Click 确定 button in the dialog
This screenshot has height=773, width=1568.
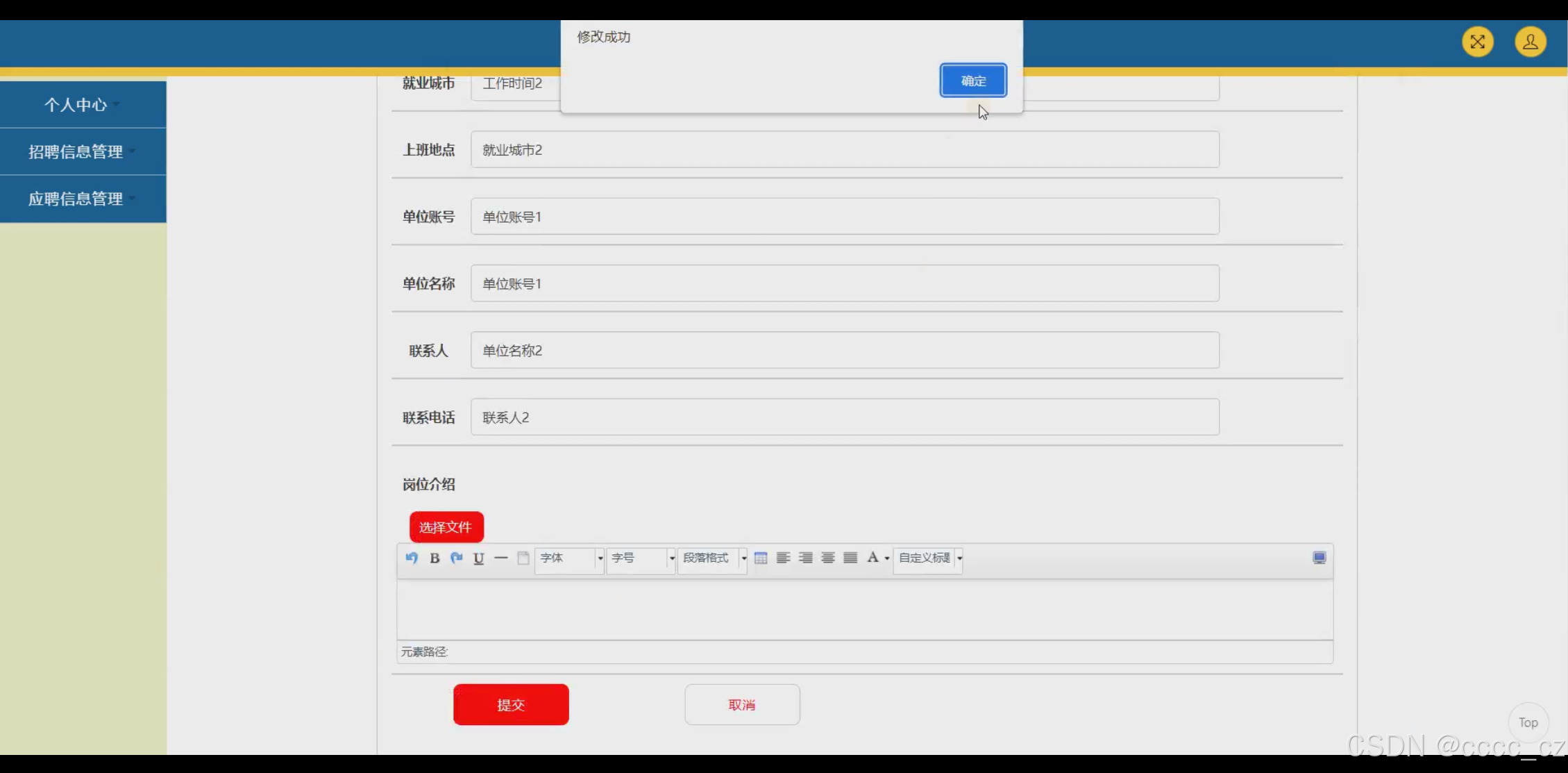[972, 81]
